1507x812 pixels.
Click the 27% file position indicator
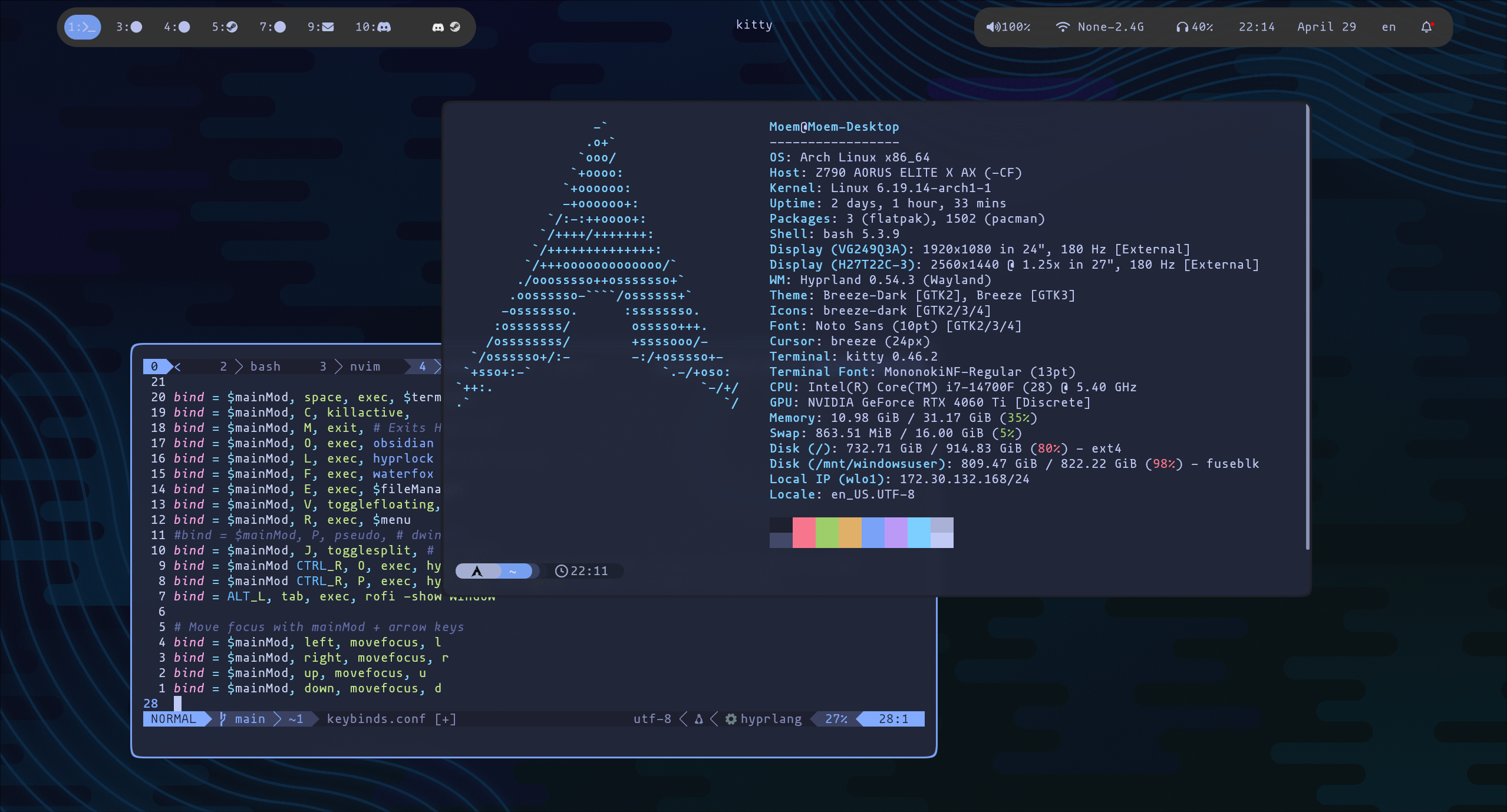[x=836, y=719]
